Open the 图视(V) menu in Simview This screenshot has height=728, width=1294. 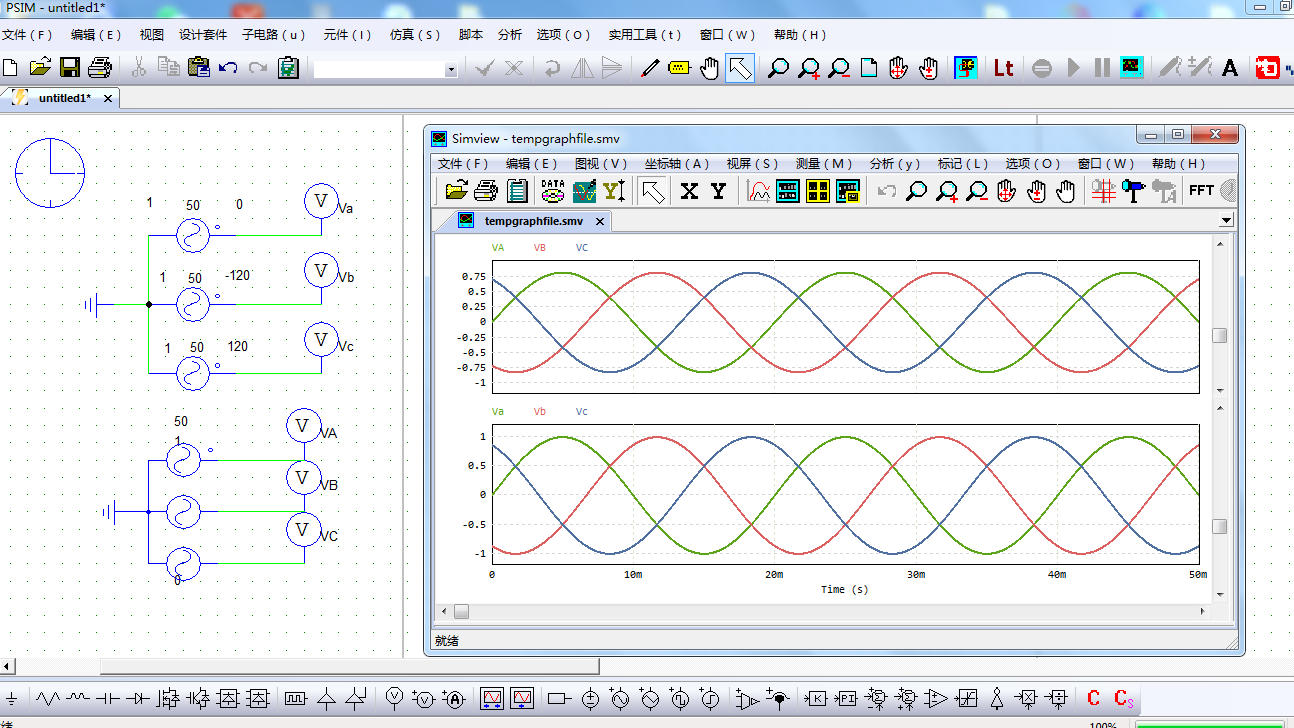tap(601, 164)
